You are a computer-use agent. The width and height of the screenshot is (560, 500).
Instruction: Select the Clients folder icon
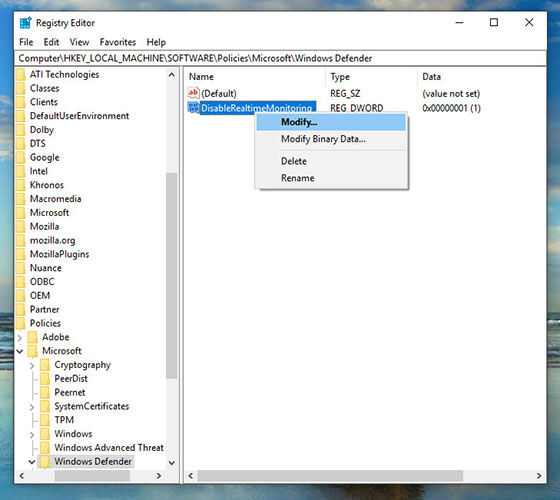pos(21,102)
